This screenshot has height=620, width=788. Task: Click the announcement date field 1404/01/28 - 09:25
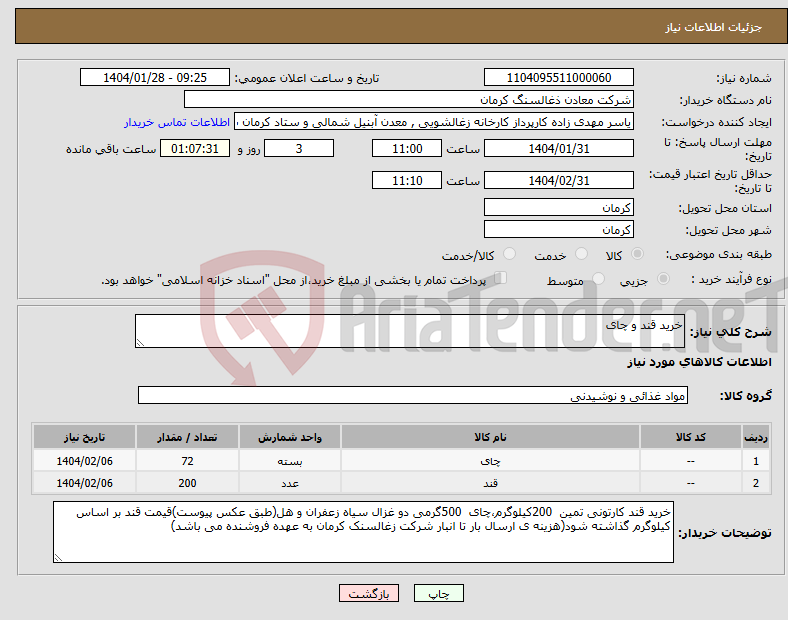[x=155, y=78]
